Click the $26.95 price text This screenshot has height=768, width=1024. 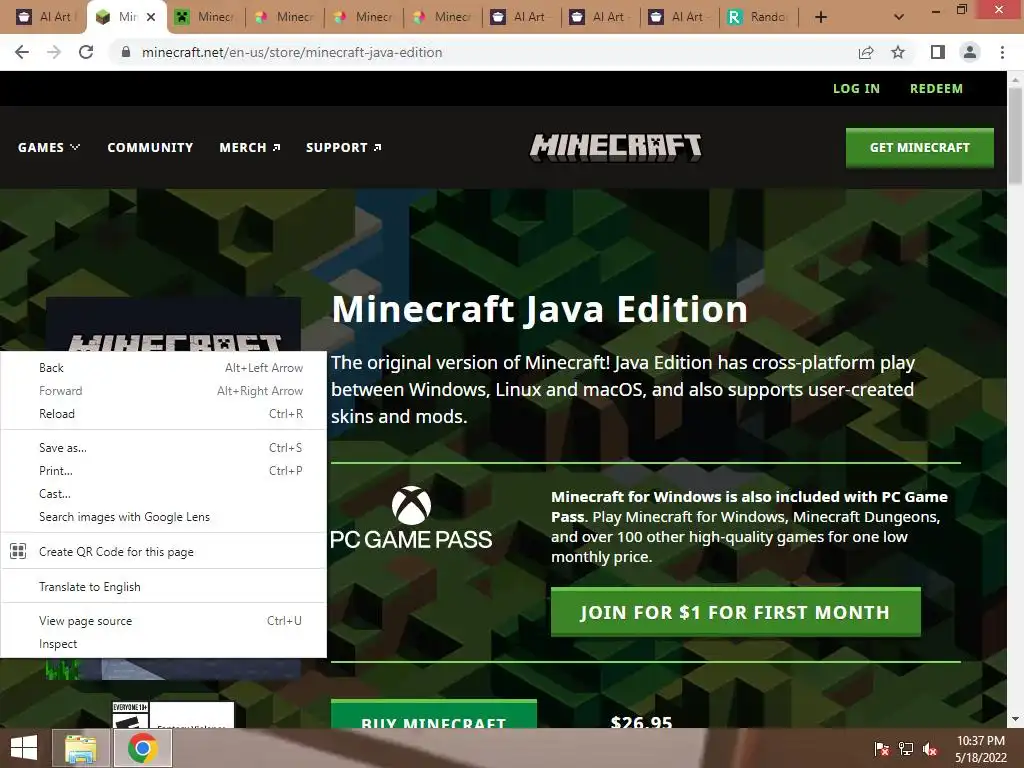[641, 721]
